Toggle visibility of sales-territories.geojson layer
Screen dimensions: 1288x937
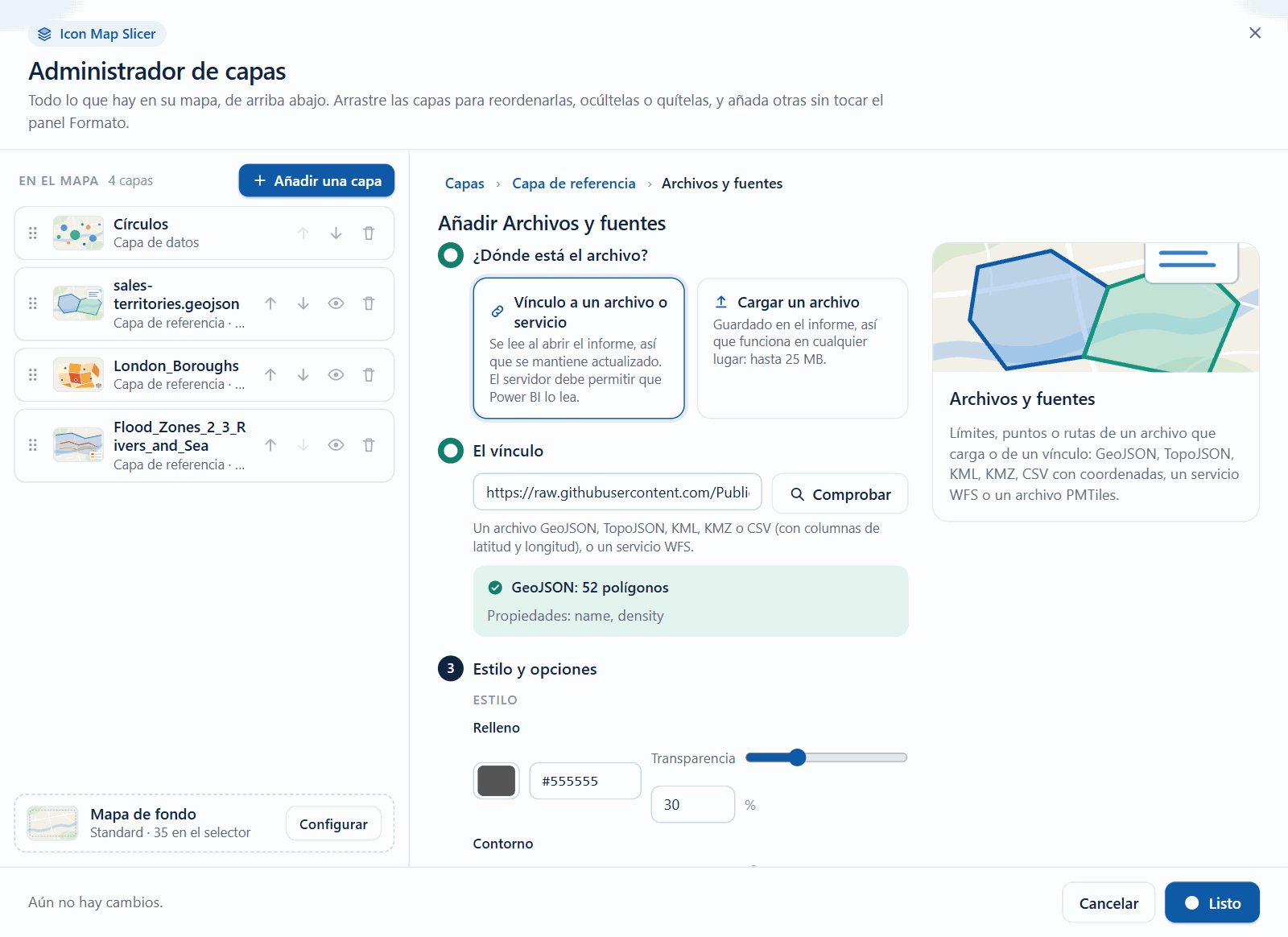pos(336,303)
